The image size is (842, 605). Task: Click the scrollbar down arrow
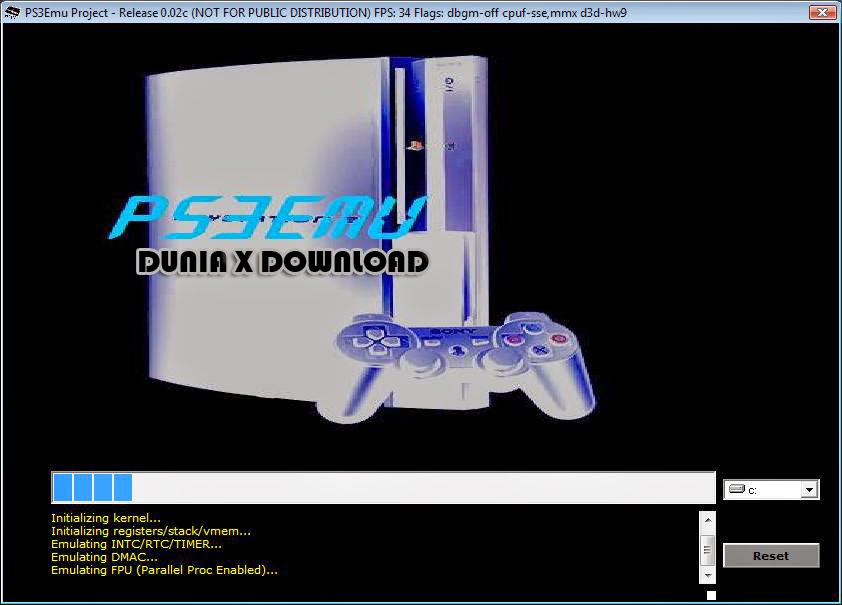tap(707, 576)
